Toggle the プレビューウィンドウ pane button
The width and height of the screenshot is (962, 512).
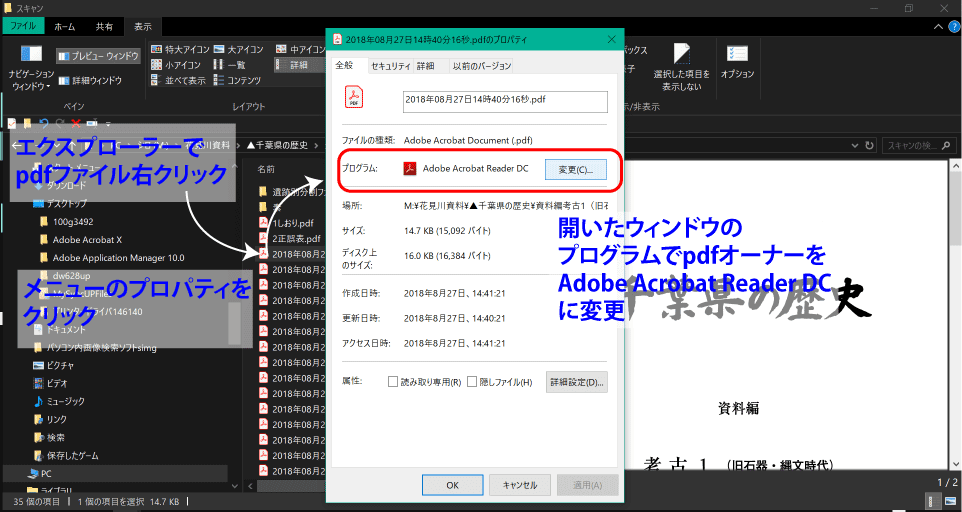pos(98,56)
